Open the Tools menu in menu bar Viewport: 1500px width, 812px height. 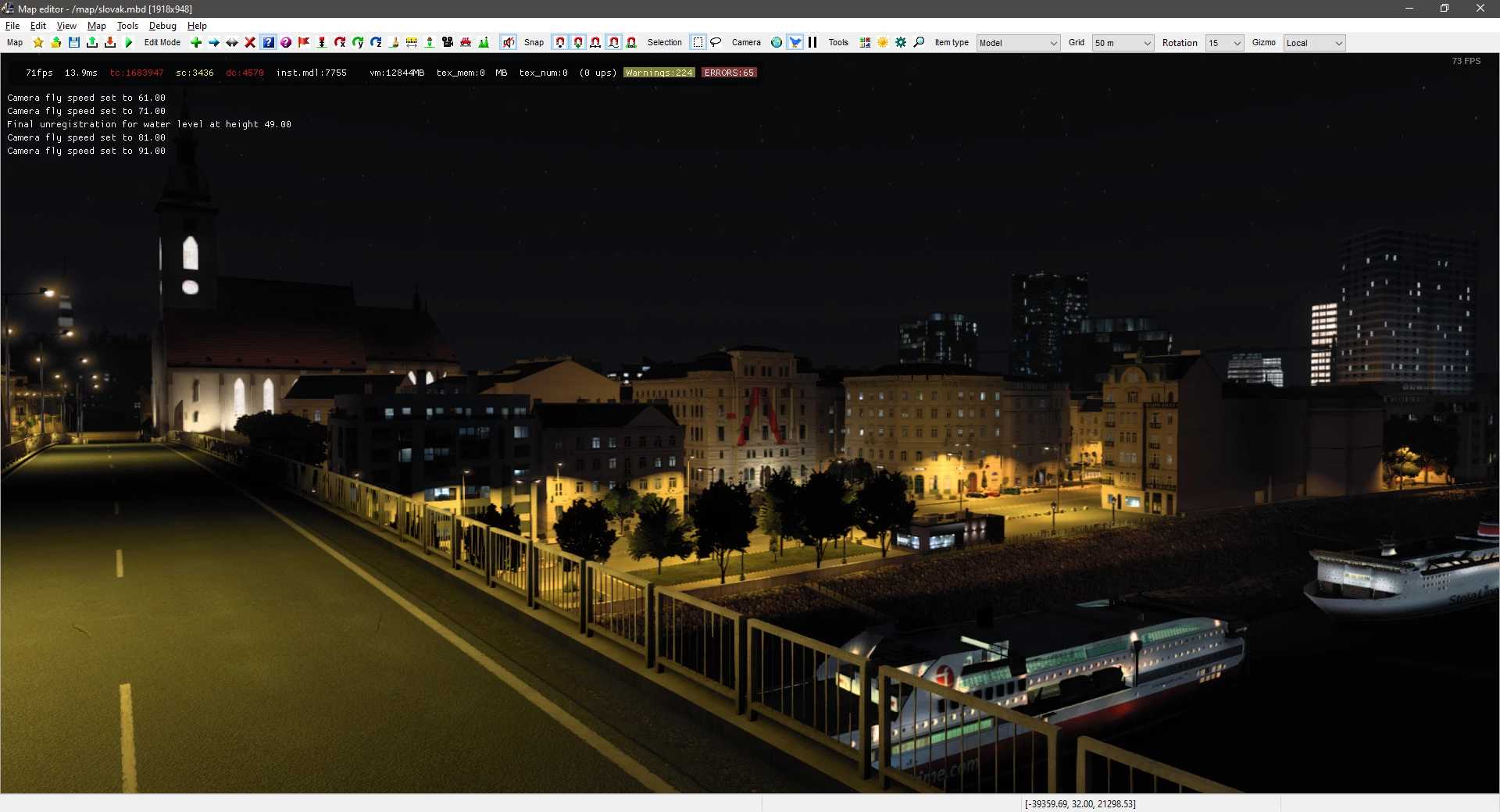point(127,26)
